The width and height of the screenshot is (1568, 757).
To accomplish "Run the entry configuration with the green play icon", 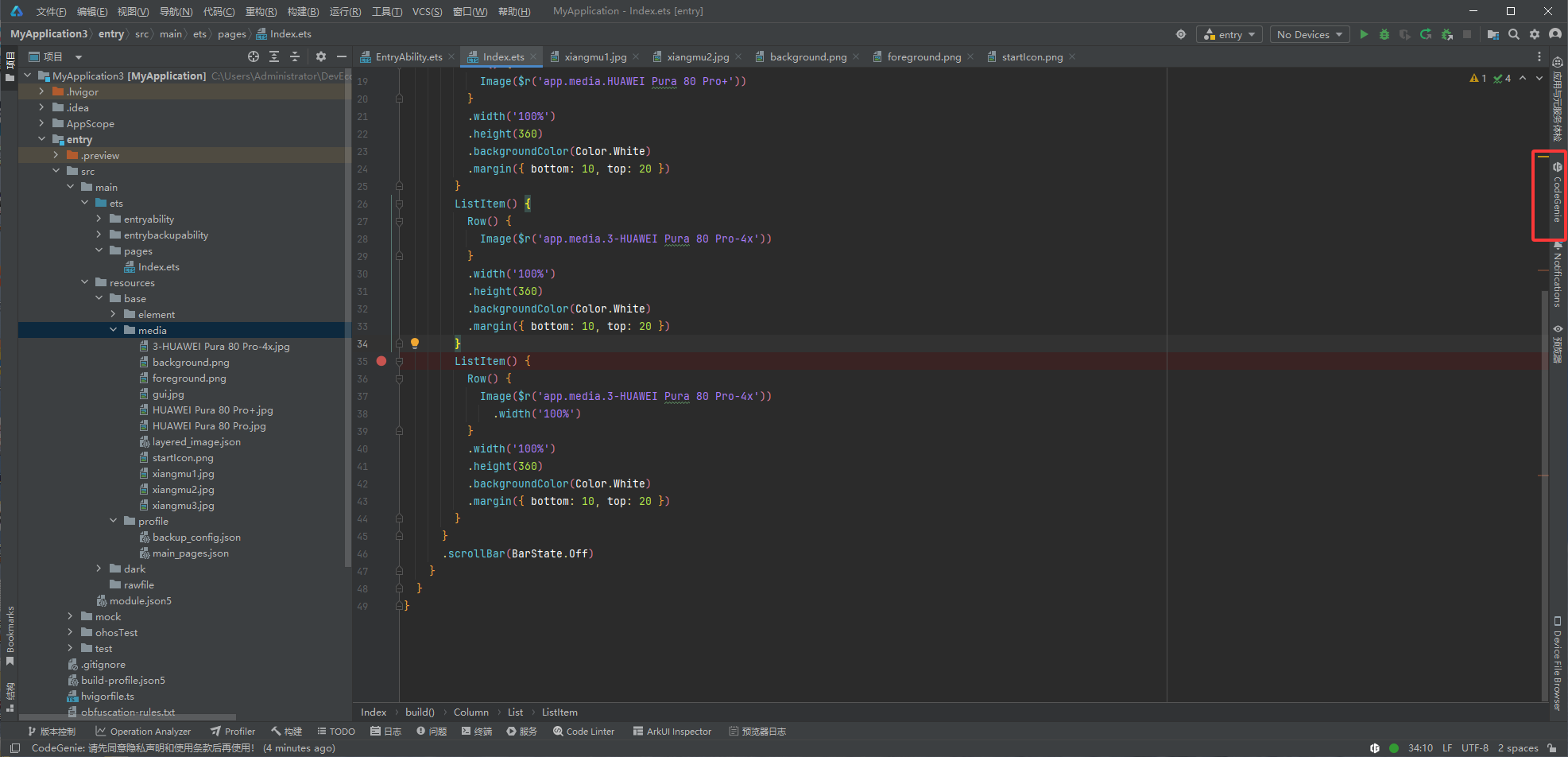I will (x=1364, y=34).
